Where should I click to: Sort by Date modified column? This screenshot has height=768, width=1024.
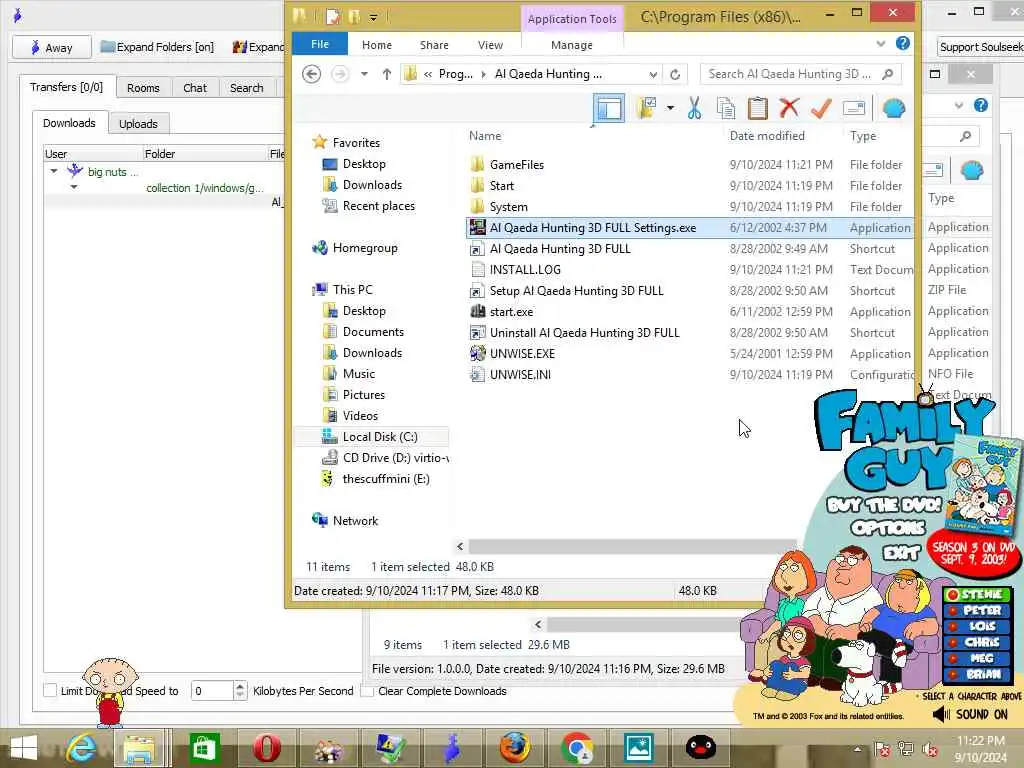(x=767, y=136)
